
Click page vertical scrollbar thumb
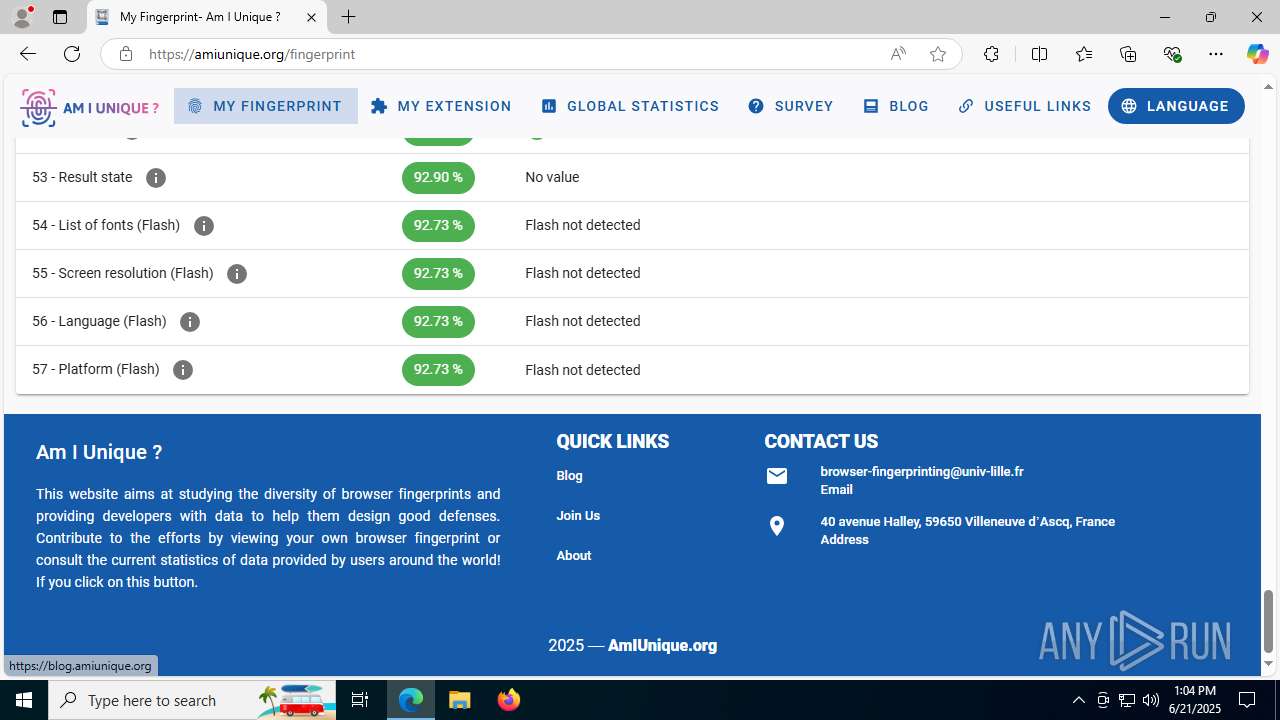tap(1268, 620)
